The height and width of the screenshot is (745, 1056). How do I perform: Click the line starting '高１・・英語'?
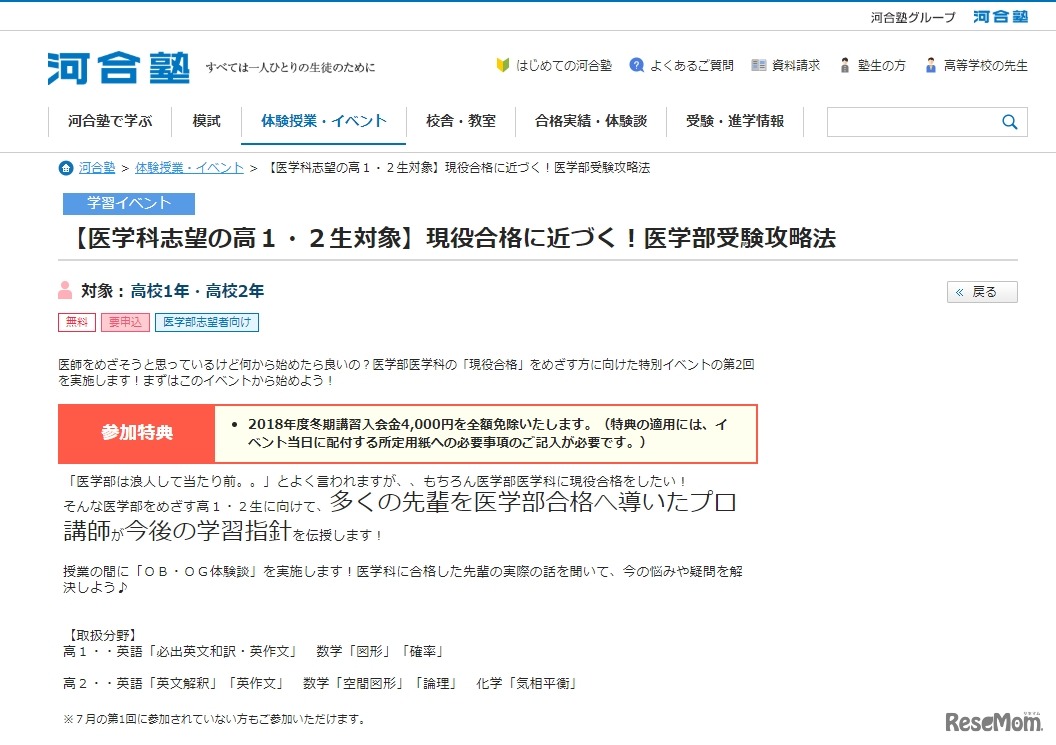[254, 651]
